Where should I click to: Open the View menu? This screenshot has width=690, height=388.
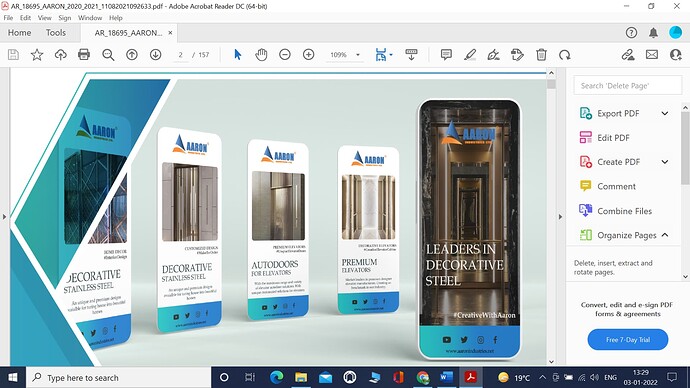(x=44, y=18)
